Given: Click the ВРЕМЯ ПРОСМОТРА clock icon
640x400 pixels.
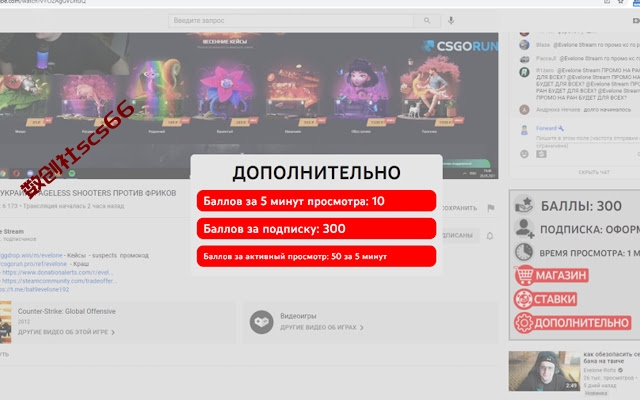Looking at the screenshot, I should pos(524,252).
